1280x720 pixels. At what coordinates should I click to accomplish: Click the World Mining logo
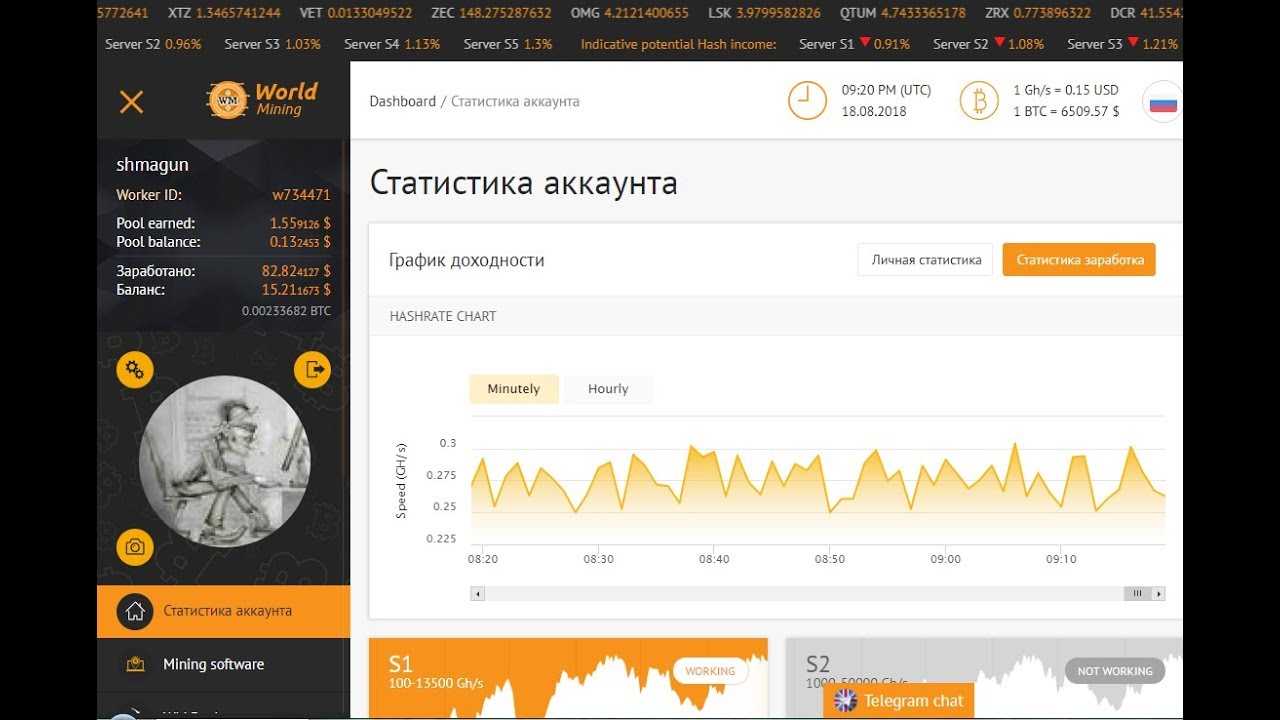(262, 99)
